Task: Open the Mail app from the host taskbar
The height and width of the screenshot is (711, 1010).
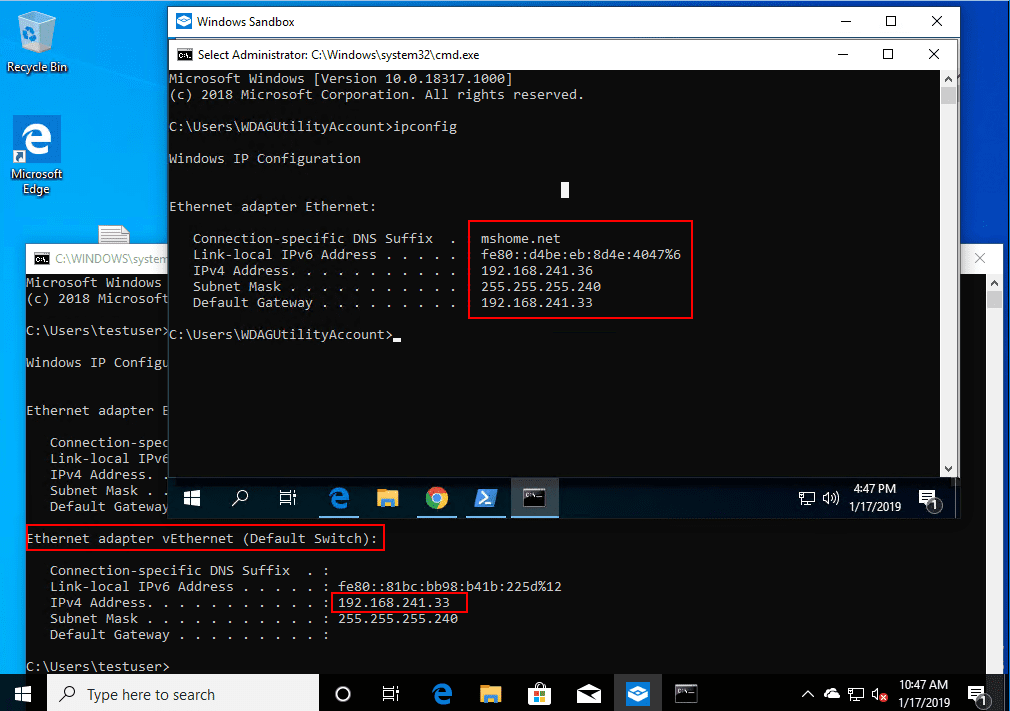Action: point(588,692)
